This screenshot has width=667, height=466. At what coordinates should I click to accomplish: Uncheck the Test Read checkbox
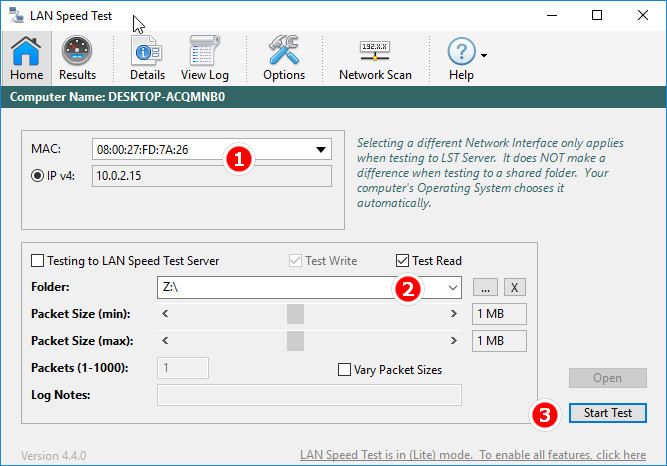402,260
